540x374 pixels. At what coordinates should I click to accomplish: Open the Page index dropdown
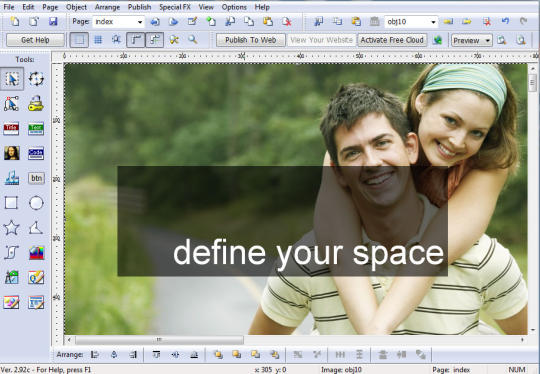click(140, 22)
